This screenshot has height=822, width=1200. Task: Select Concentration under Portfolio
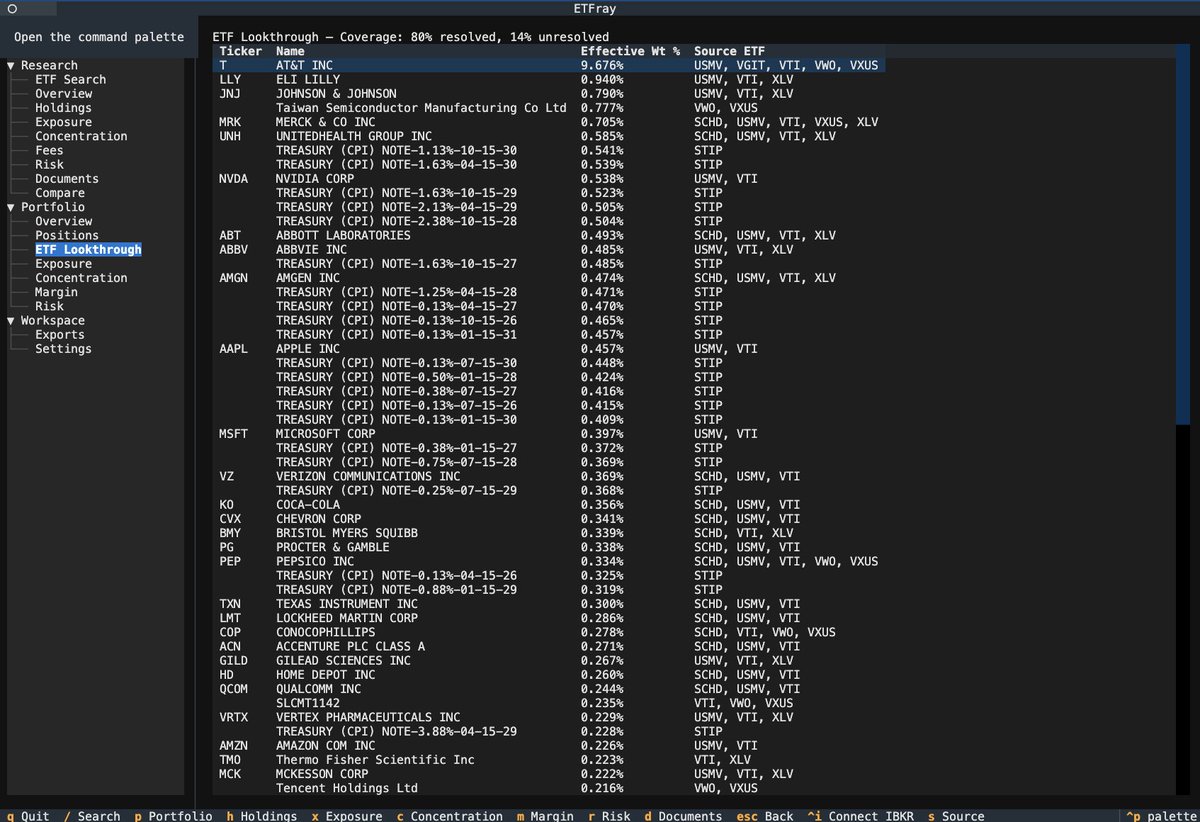[x=81, y=278]
